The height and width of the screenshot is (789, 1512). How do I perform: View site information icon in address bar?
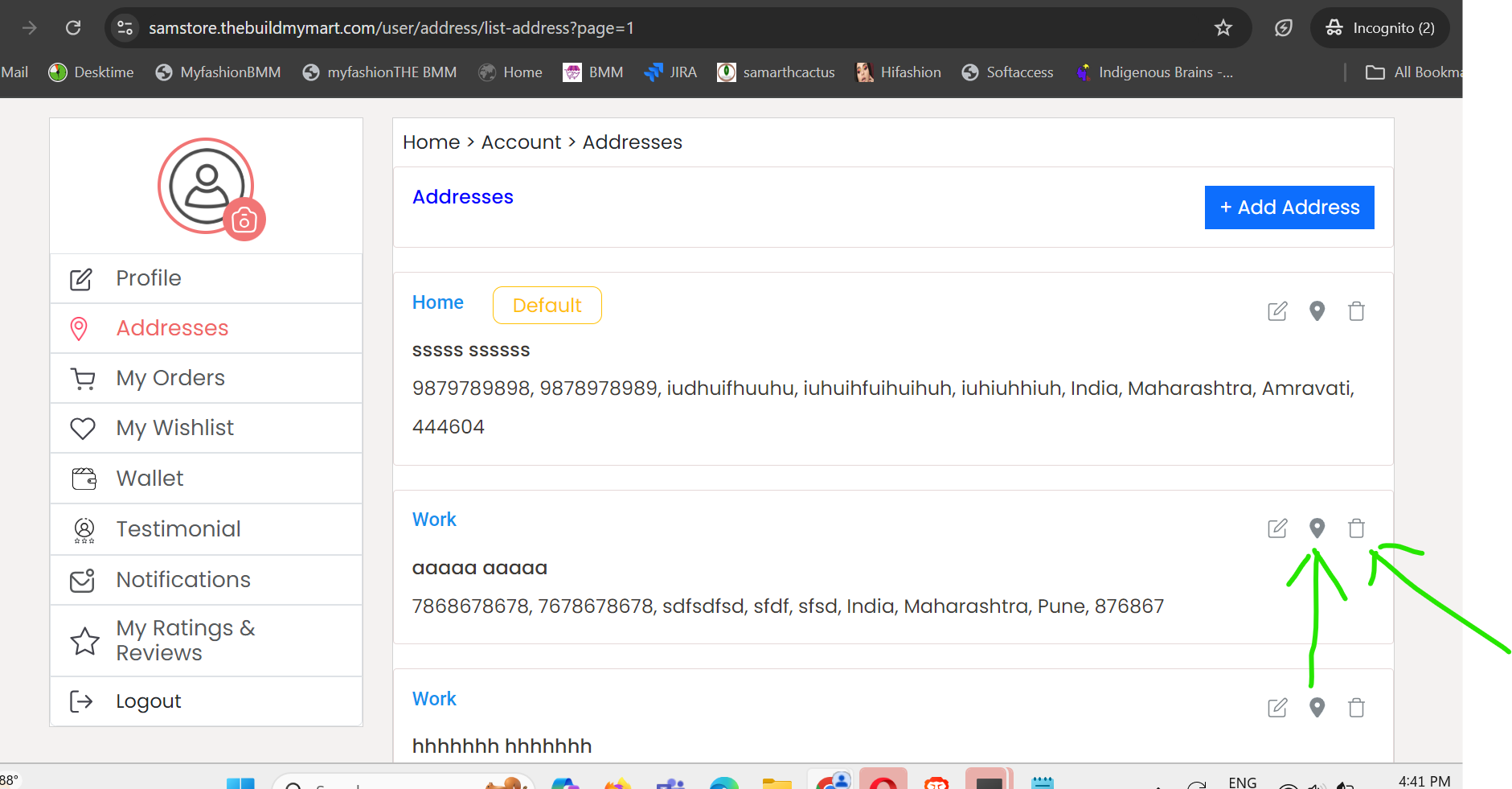125,28
